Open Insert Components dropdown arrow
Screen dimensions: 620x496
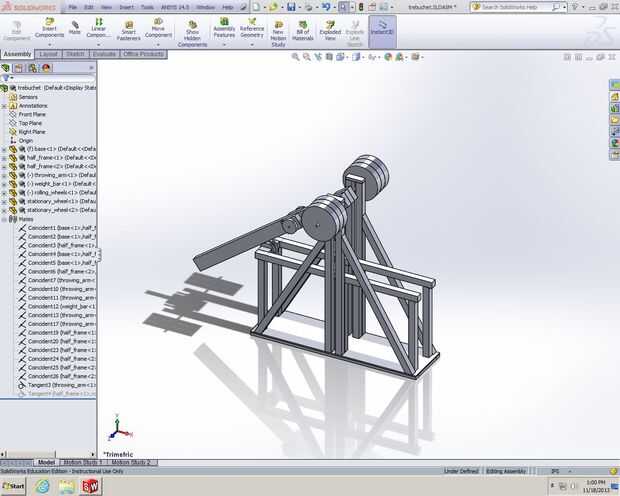[x=49, y=44]
